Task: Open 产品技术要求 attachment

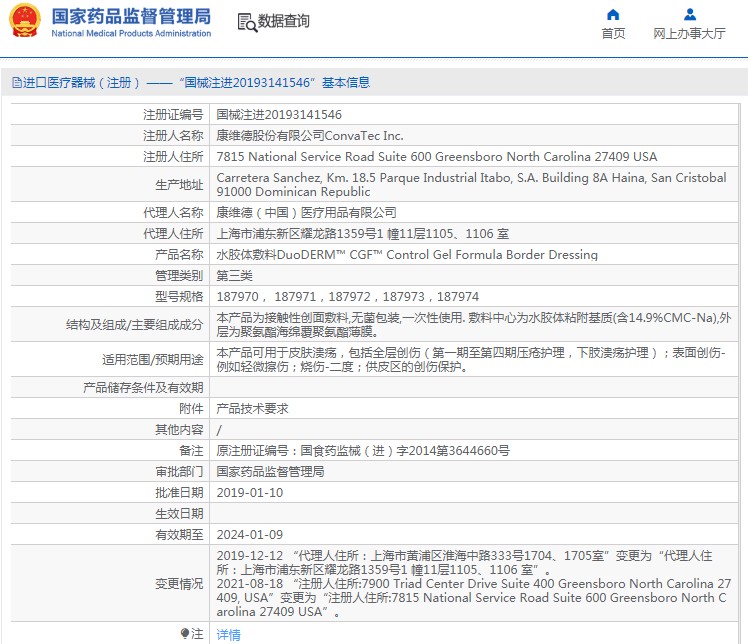Action: point(252,409)
